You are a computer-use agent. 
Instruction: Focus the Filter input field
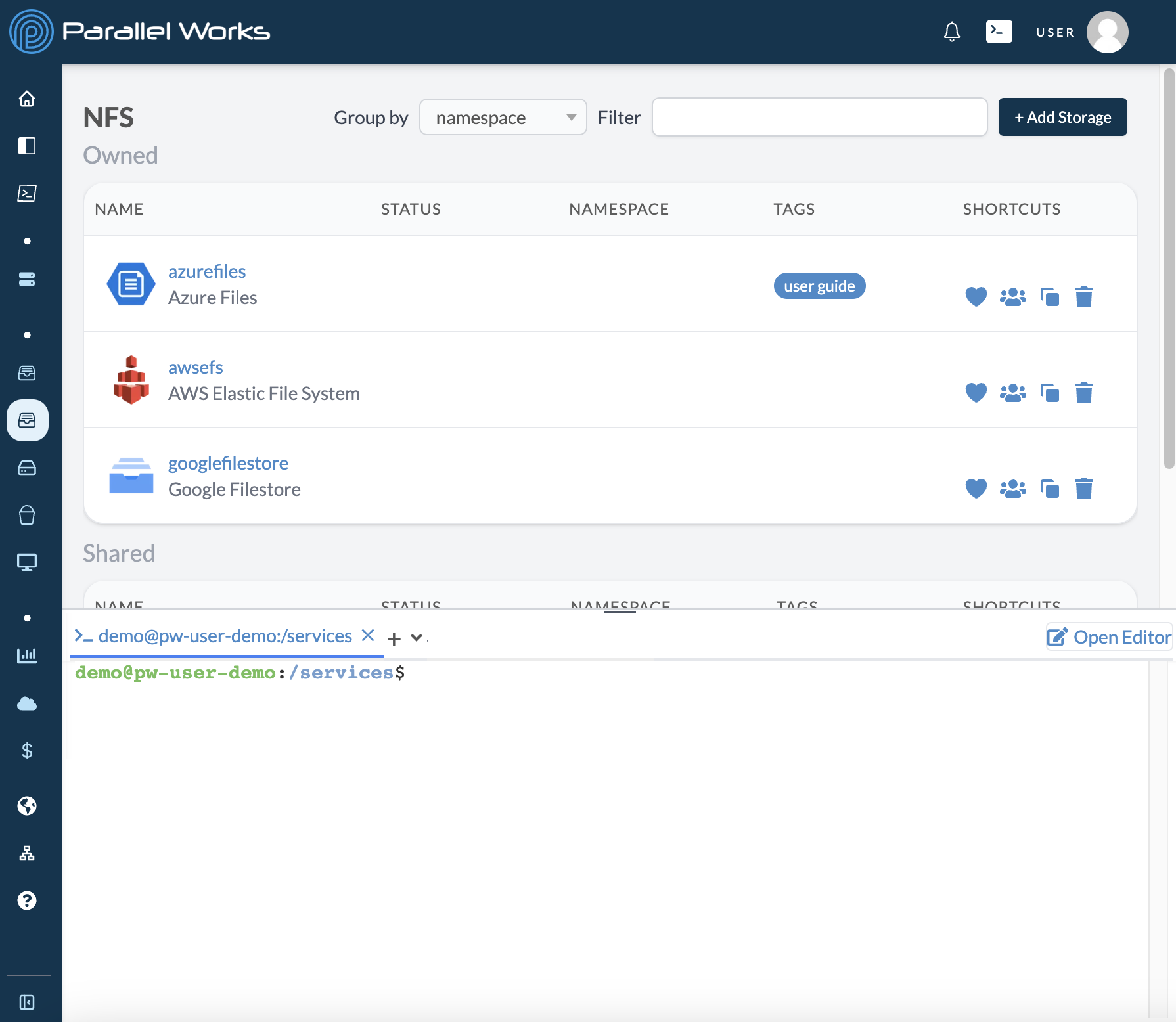coord(819,117)
